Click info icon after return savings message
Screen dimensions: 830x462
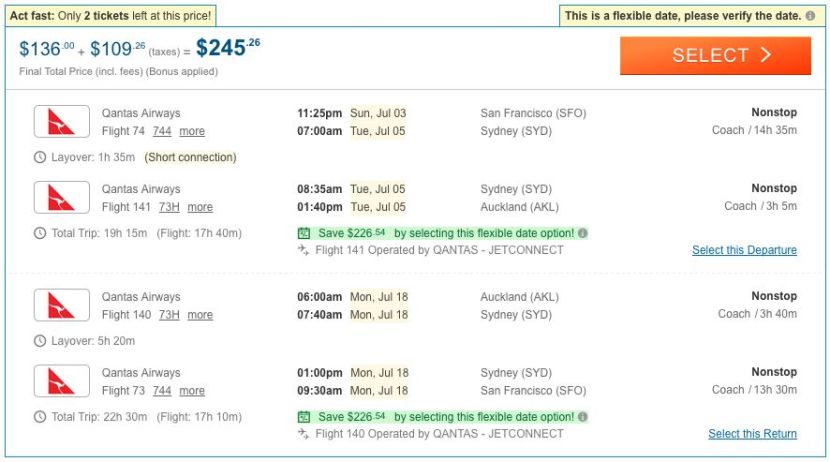(583, 417)
